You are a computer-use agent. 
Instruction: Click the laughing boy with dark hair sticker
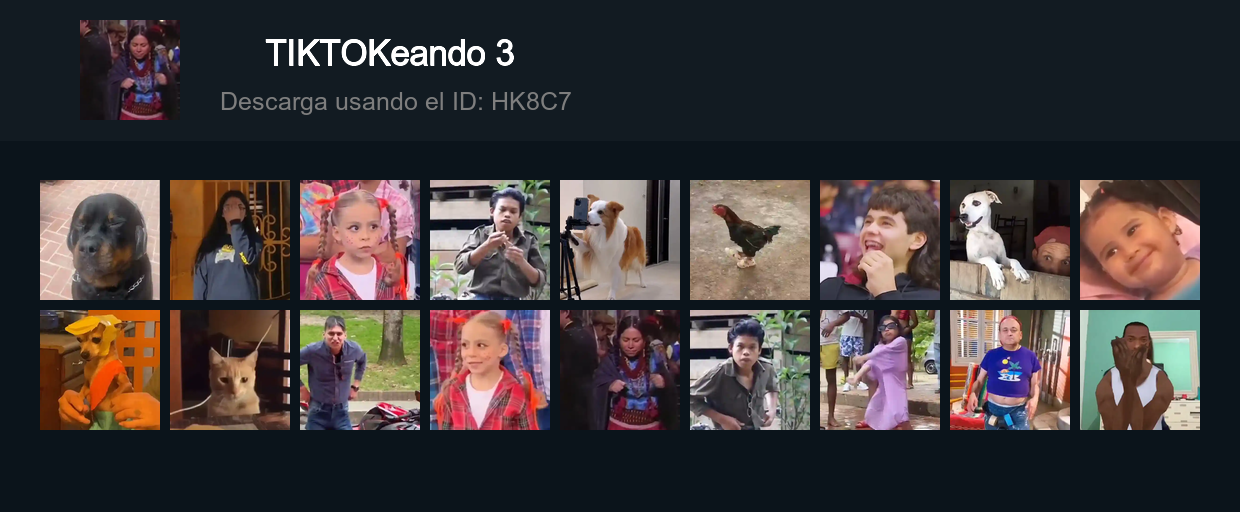[x=880, y=240]
